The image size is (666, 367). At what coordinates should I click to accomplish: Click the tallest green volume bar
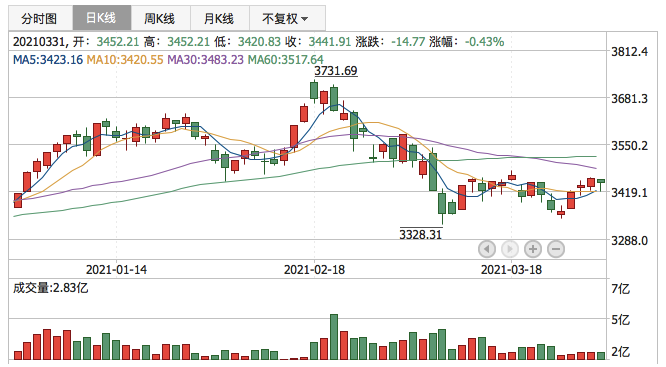pyautogui.click(x=334, y=337)
